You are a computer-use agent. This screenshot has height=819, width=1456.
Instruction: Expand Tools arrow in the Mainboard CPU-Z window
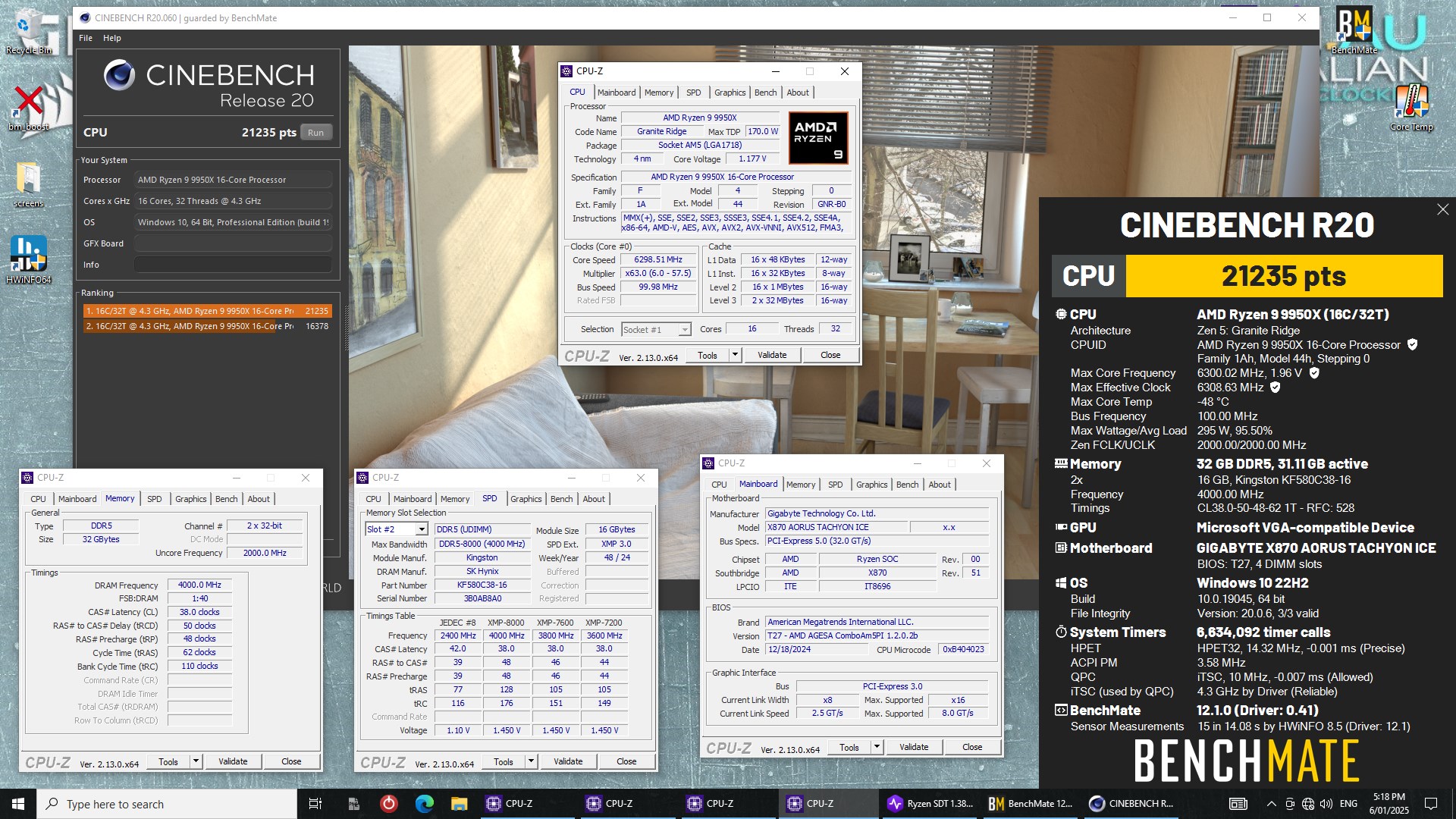click(877, 747)
